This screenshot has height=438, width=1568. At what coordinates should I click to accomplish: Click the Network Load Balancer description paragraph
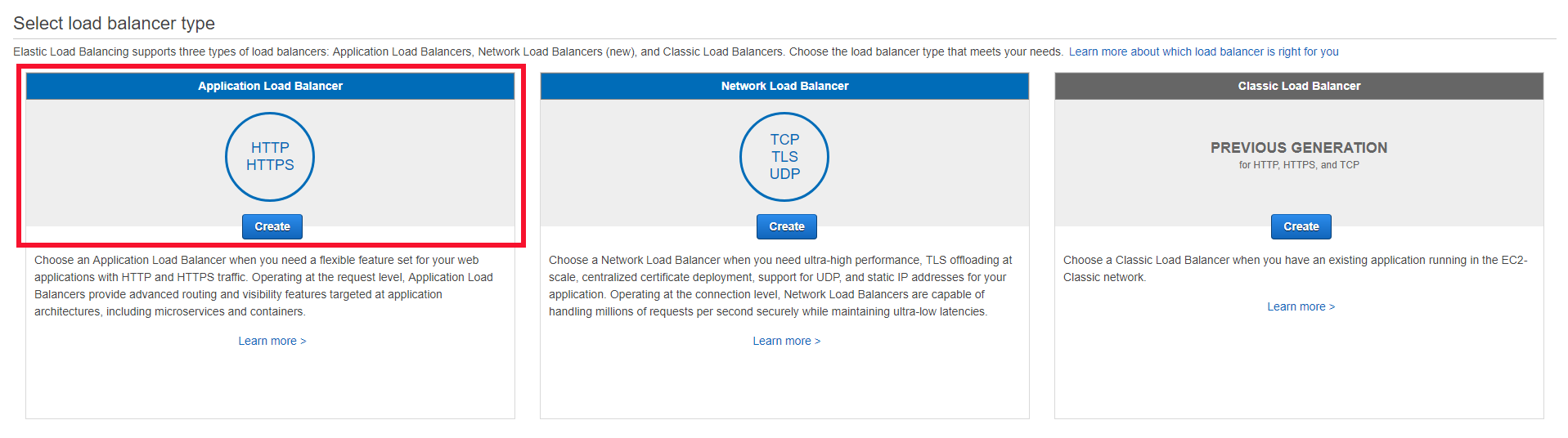(781, 286)
